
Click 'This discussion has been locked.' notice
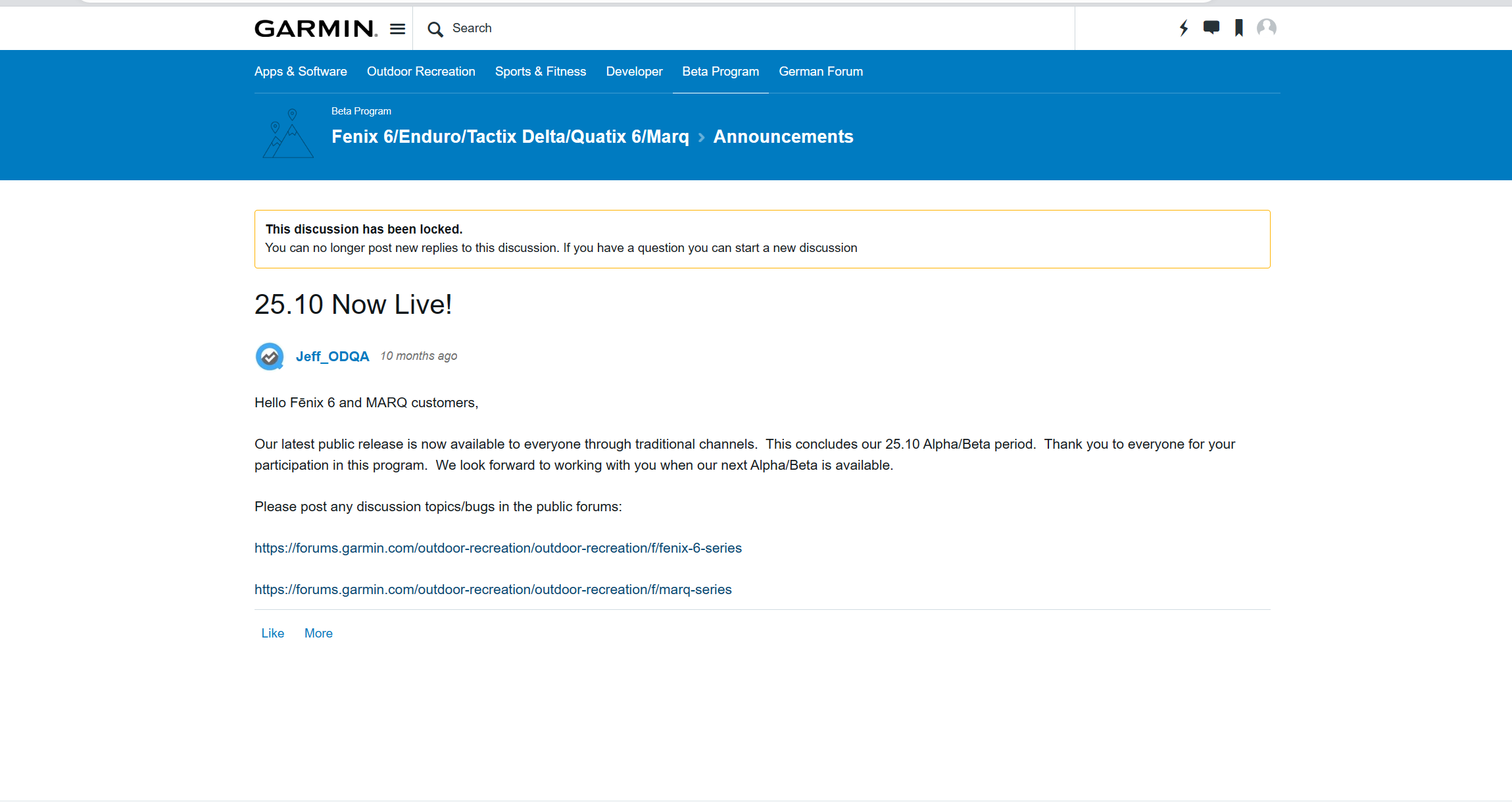tap(364, 229)
